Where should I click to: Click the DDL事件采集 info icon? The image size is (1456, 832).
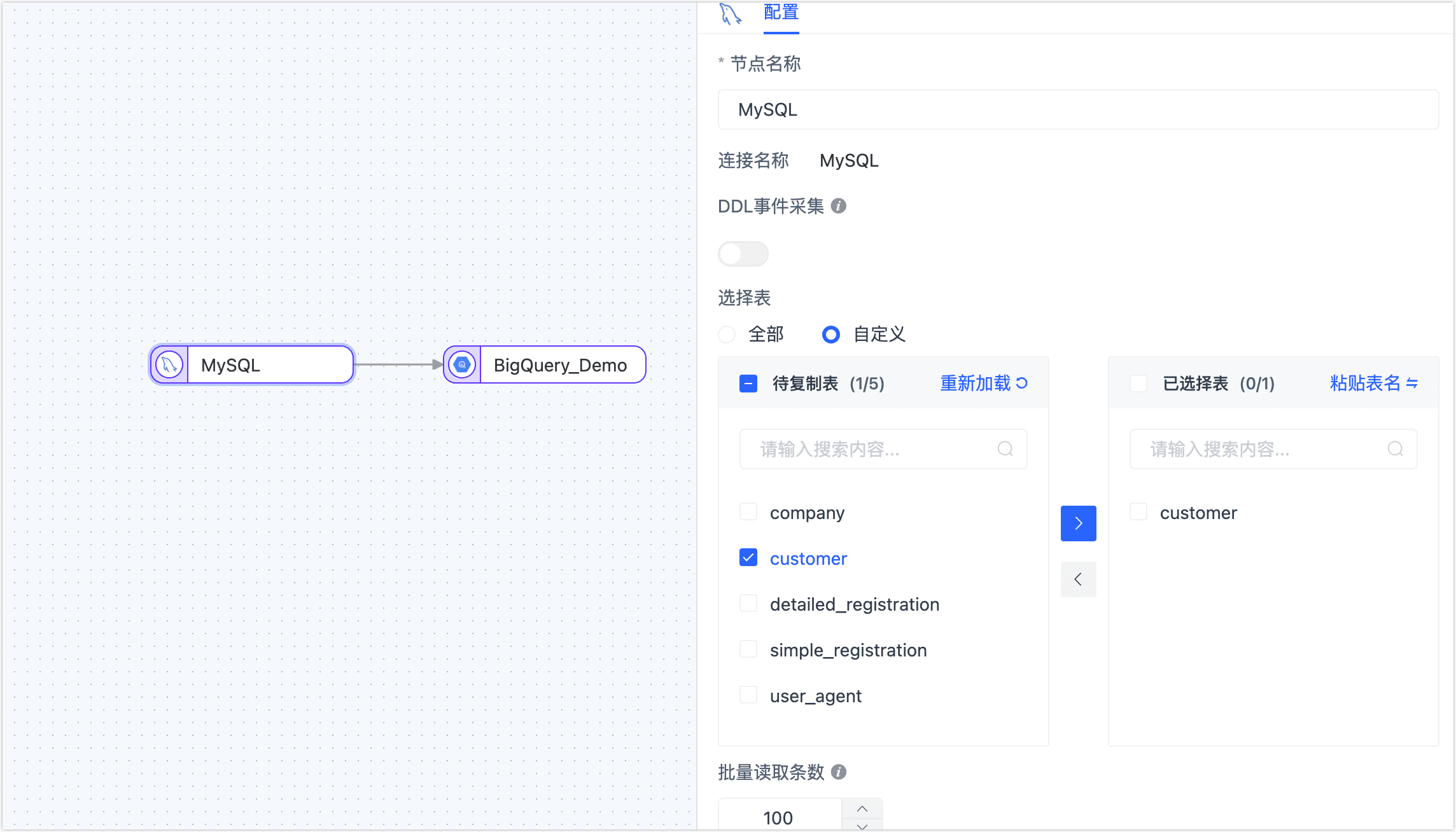click(x=839, y=205)
